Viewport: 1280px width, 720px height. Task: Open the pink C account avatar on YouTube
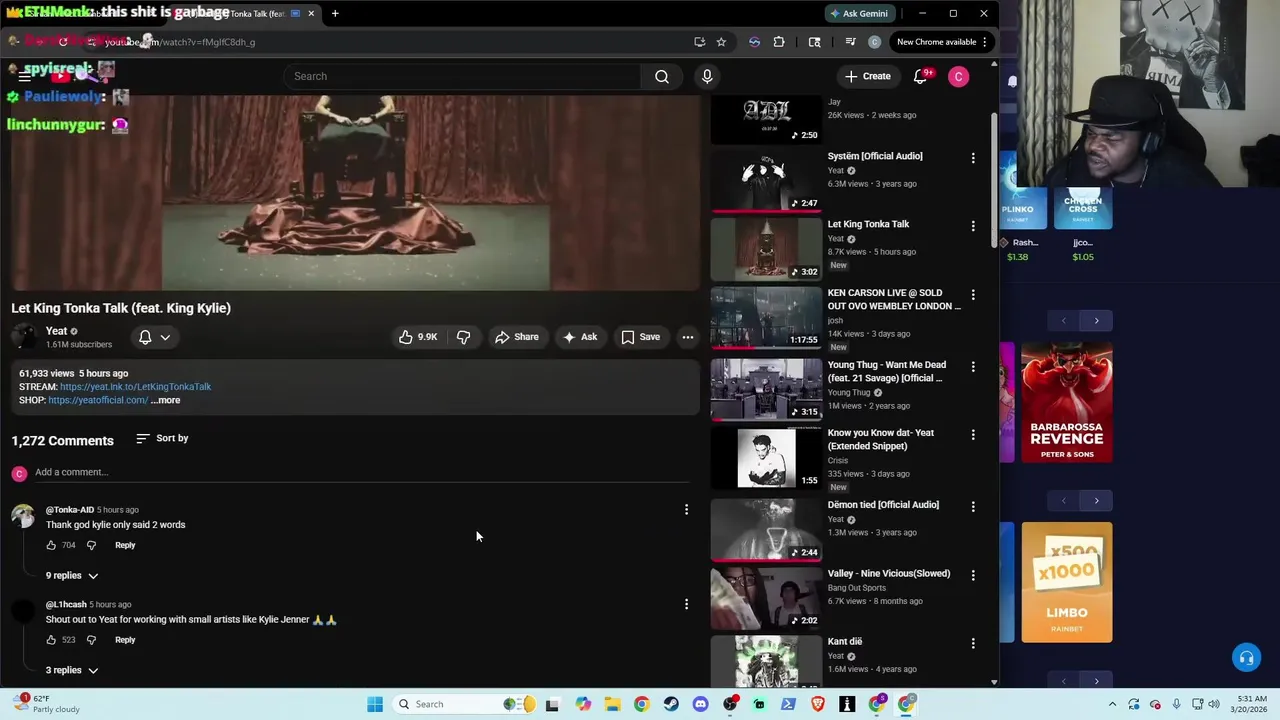click(x=958, y=76)
